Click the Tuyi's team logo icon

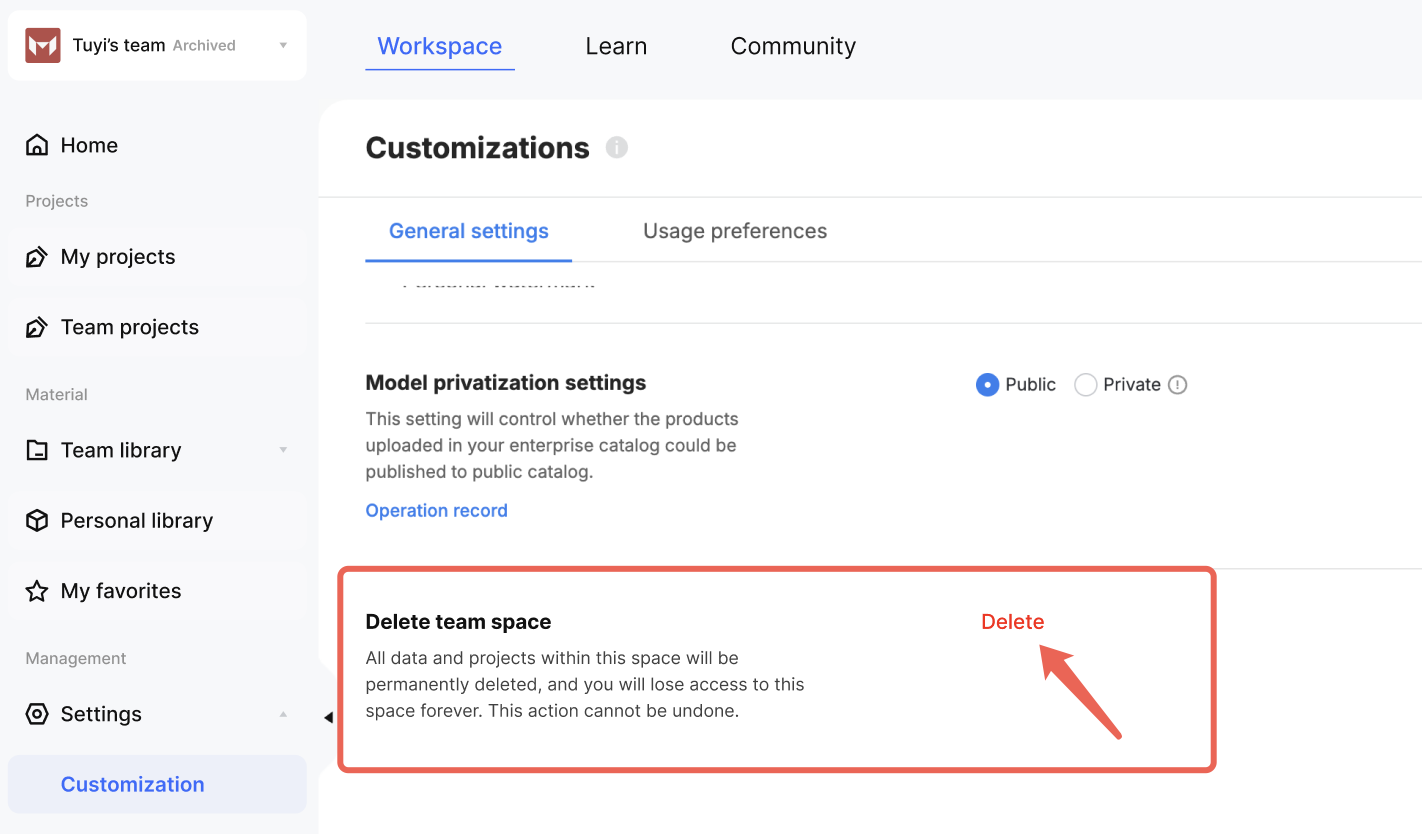click(x=43, y=46)
